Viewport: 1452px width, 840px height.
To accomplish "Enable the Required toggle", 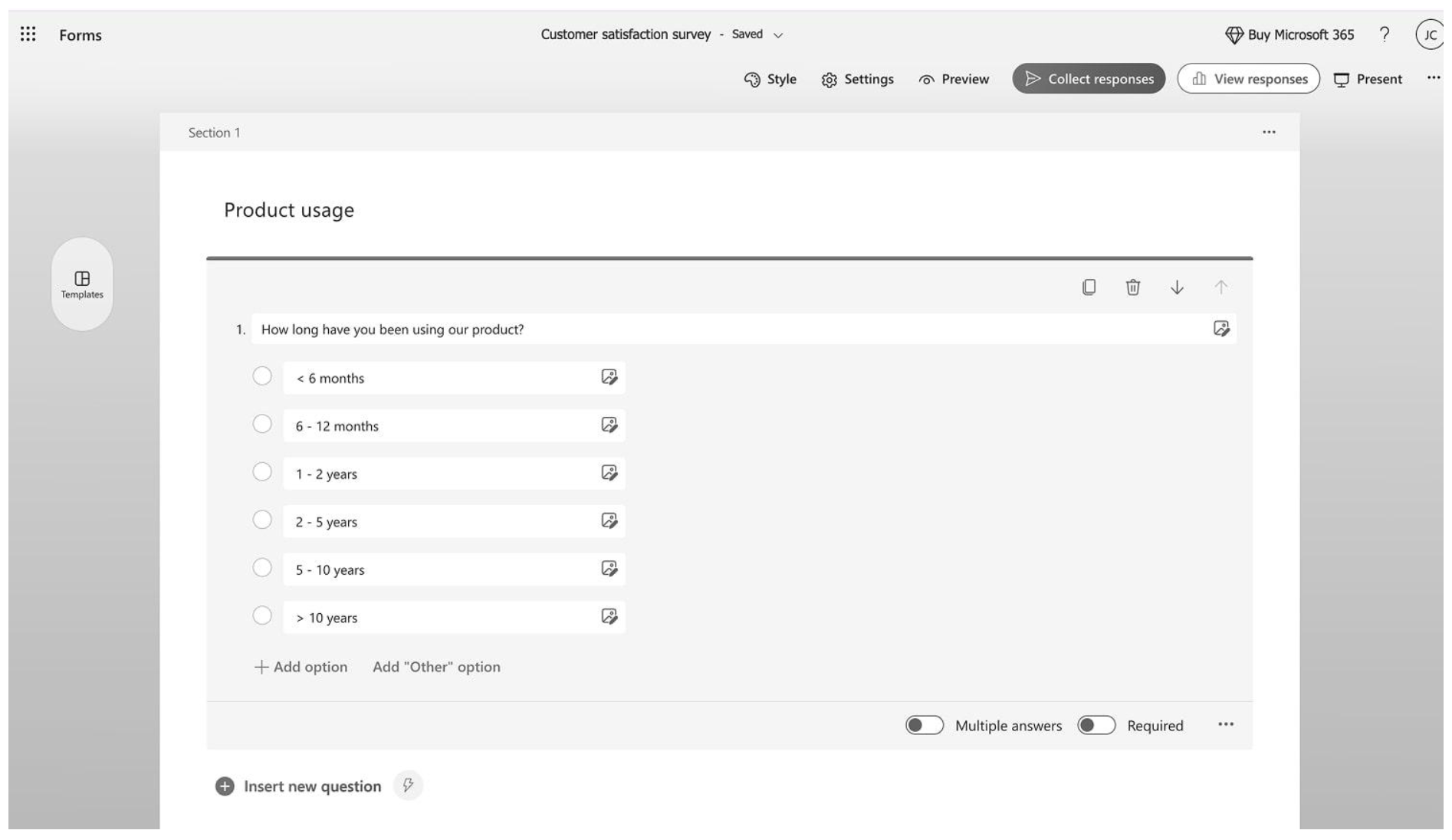I will pos(1096,725).
